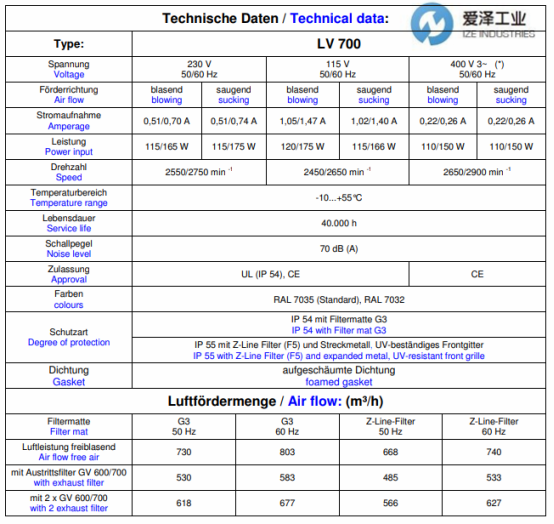Click the 'Schallpegel Noise level' label
The image size is (554, 524).
tap(69, 249)
